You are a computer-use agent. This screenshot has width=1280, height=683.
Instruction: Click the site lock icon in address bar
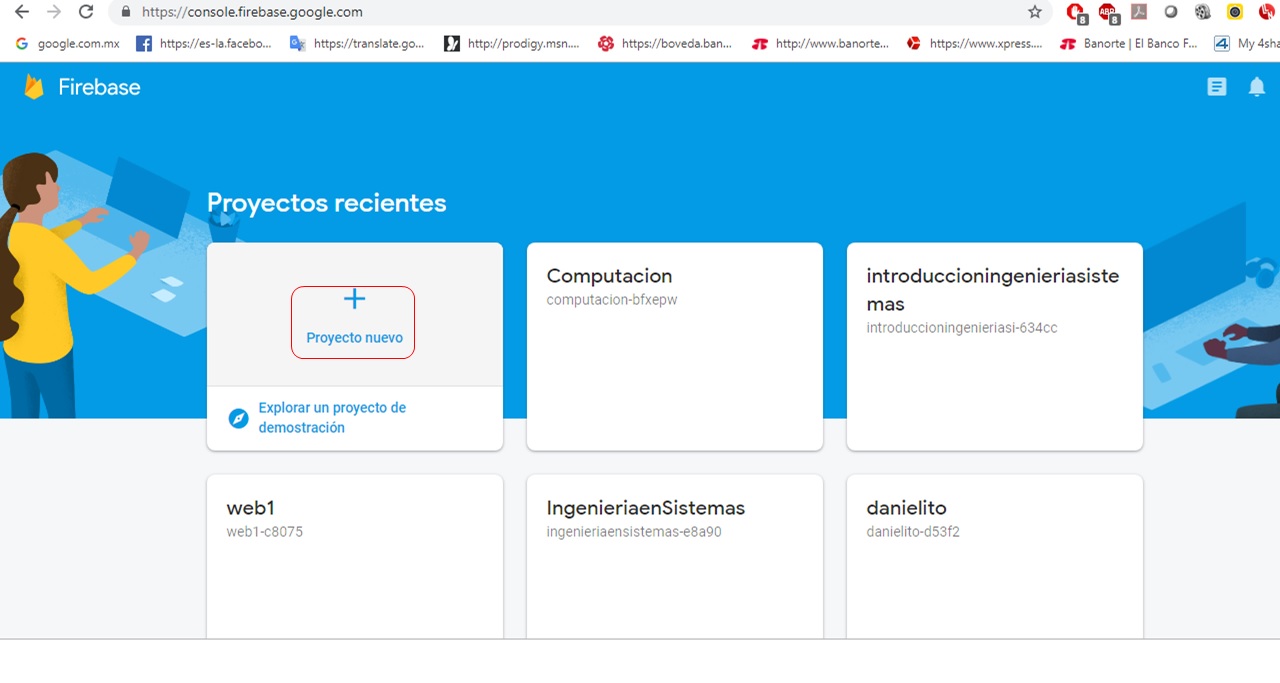pos(126,12)
